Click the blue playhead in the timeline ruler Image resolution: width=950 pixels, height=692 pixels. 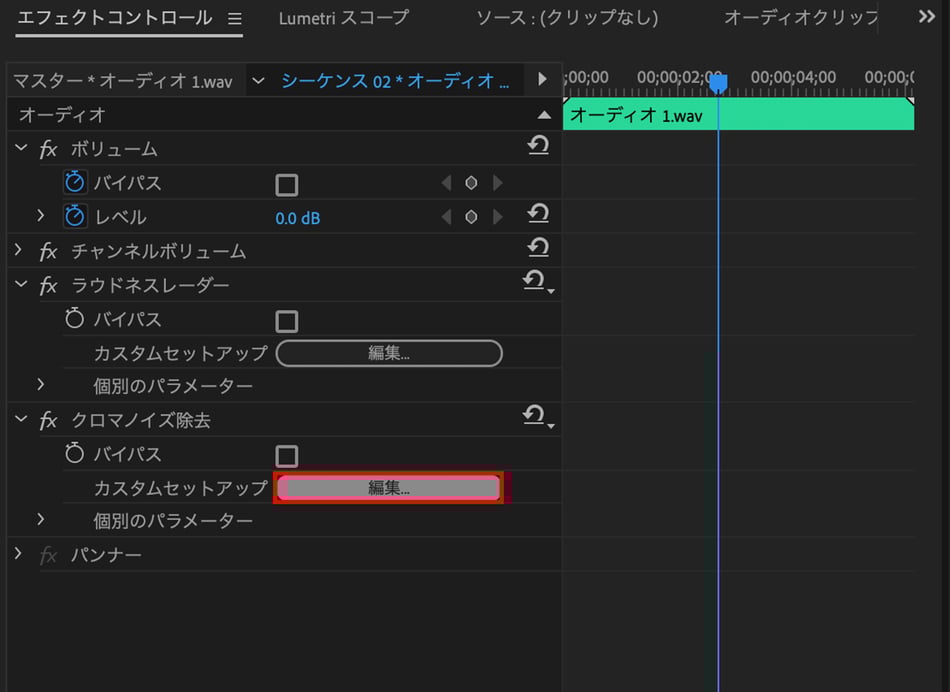click(718, 83)
